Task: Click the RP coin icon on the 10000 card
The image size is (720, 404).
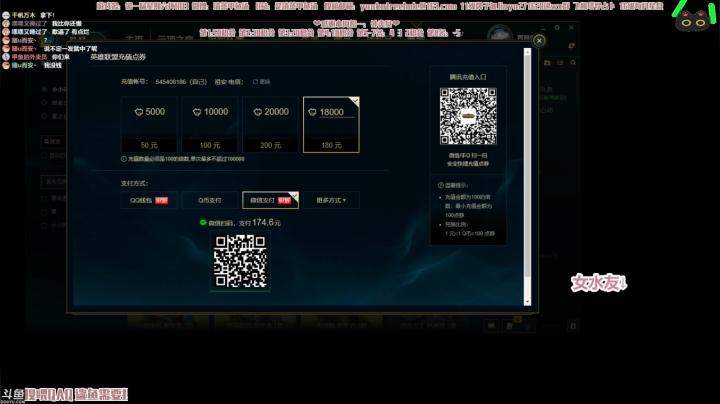Action: coord(197,112)
